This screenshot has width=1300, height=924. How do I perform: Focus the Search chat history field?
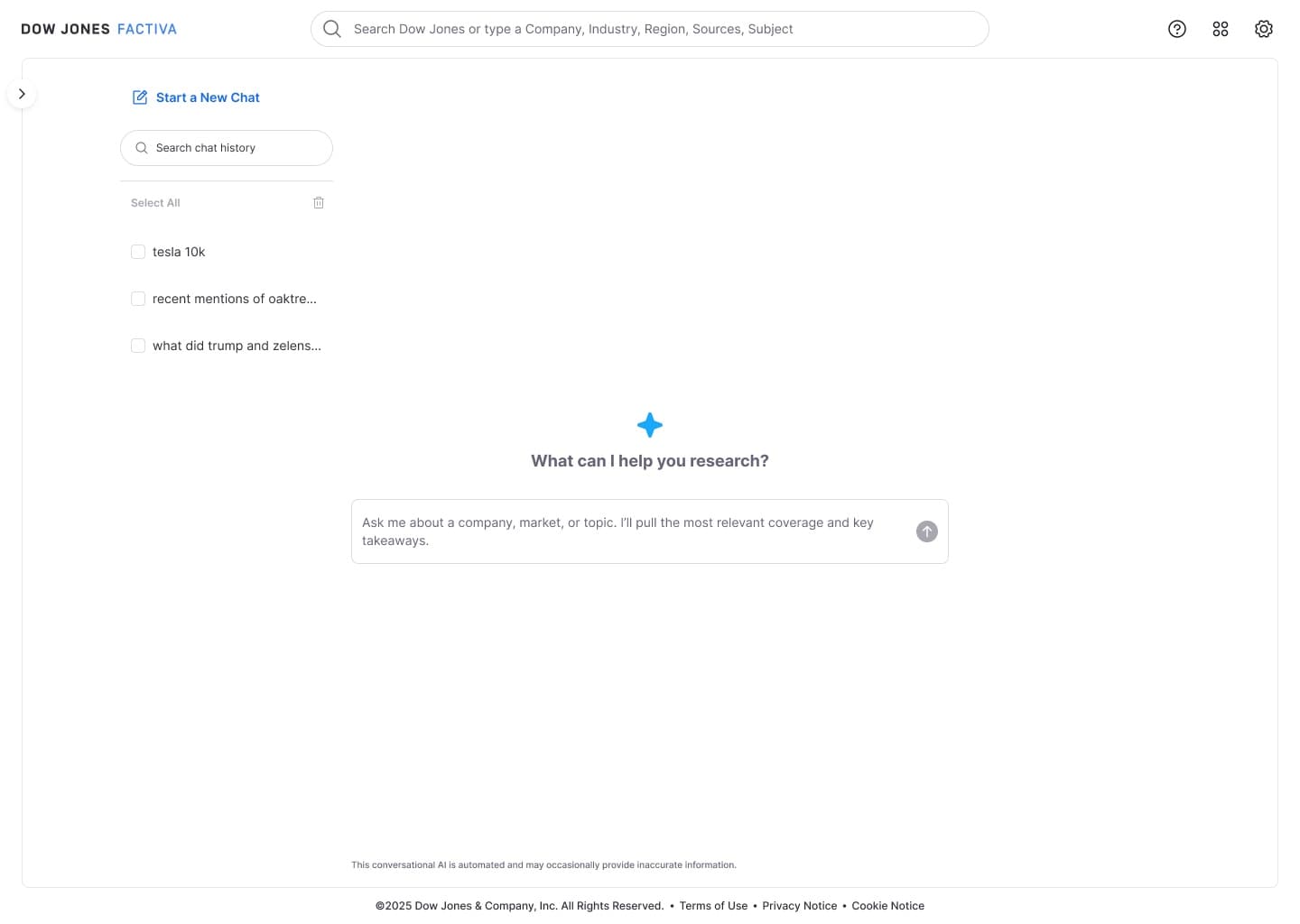coord(227,148)
